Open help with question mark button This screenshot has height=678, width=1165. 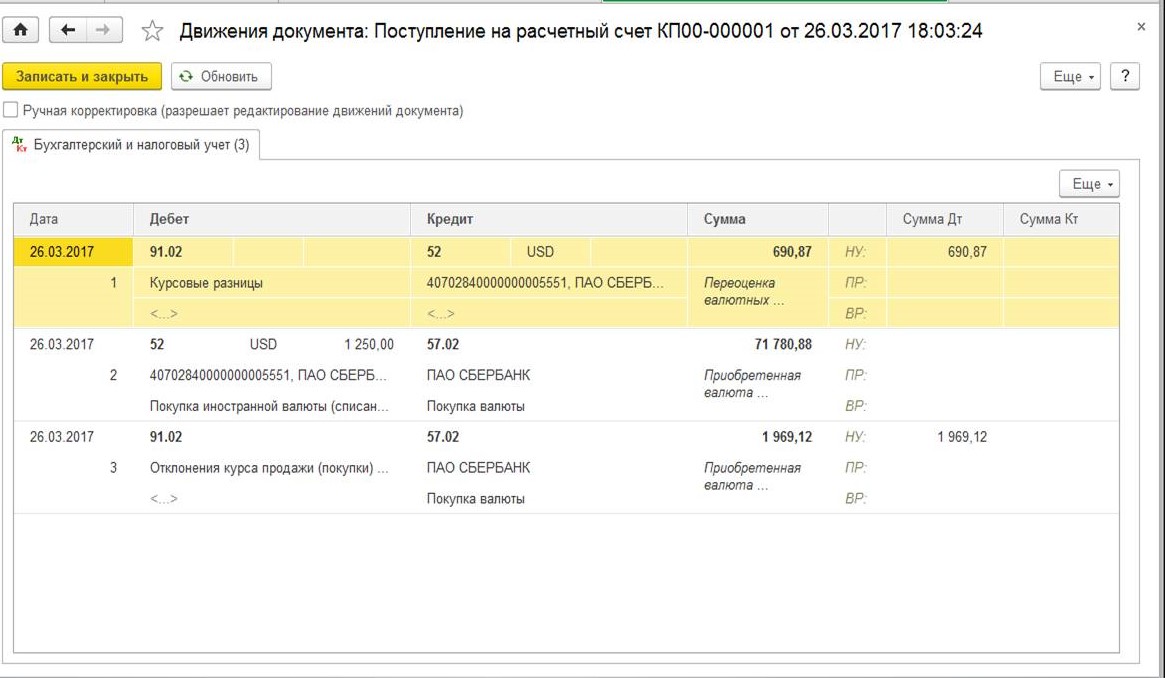pos(1125,76)
